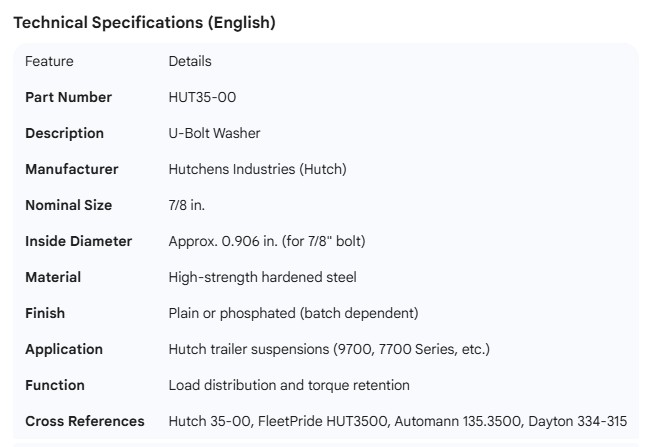Image resolution: width=648 pixels, height=447 pixels.
Task: Click the High-strength hardened steel value
Action: 262,277
